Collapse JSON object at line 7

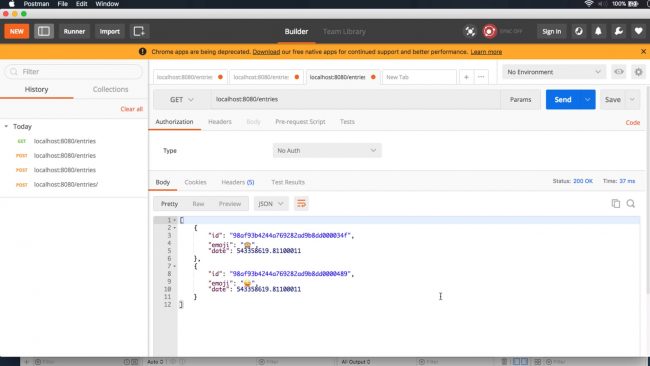pyautogui.click(x=175, y=266)
